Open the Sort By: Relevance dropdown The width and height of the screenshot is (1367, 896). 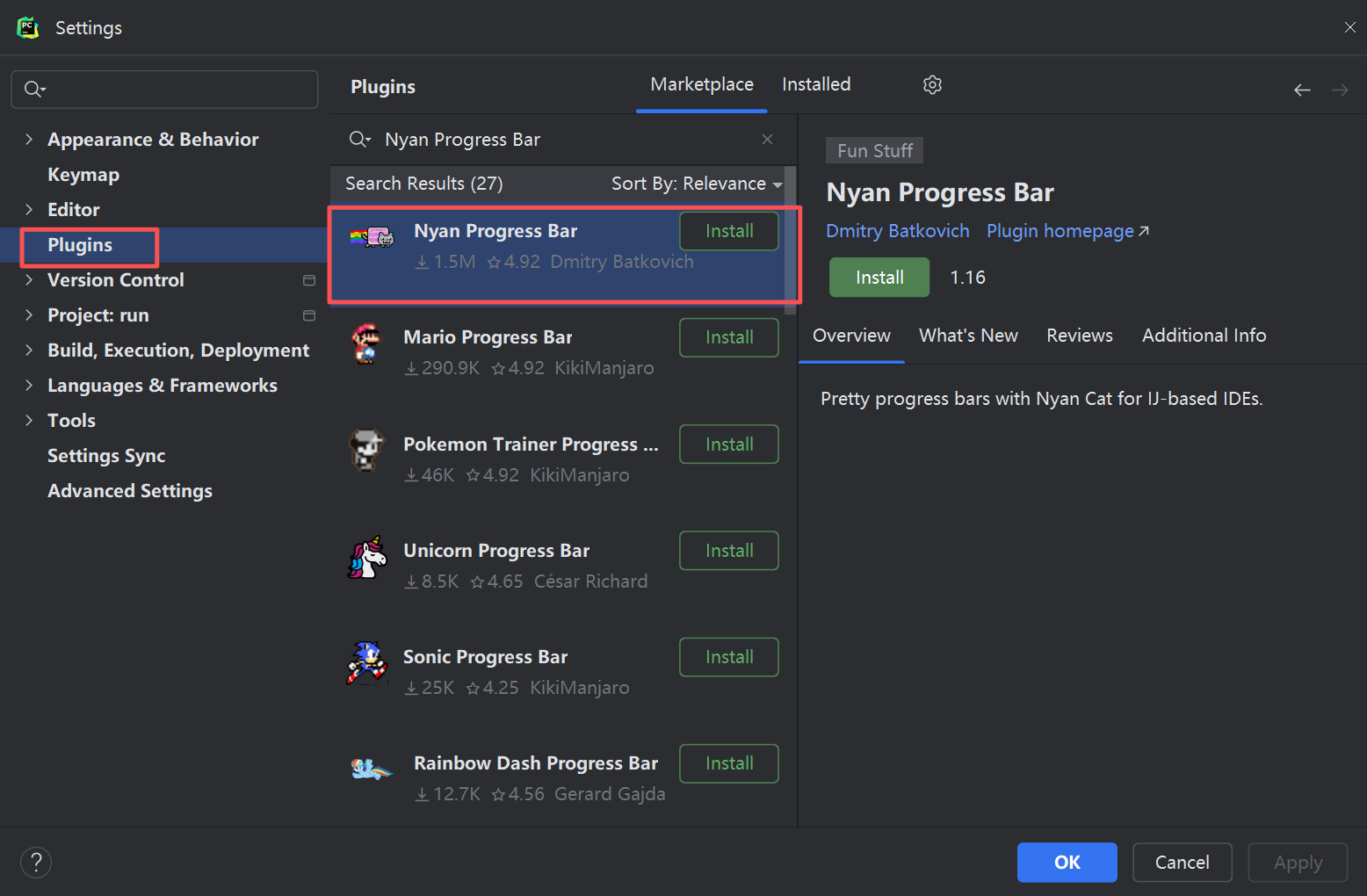point(697,184)
